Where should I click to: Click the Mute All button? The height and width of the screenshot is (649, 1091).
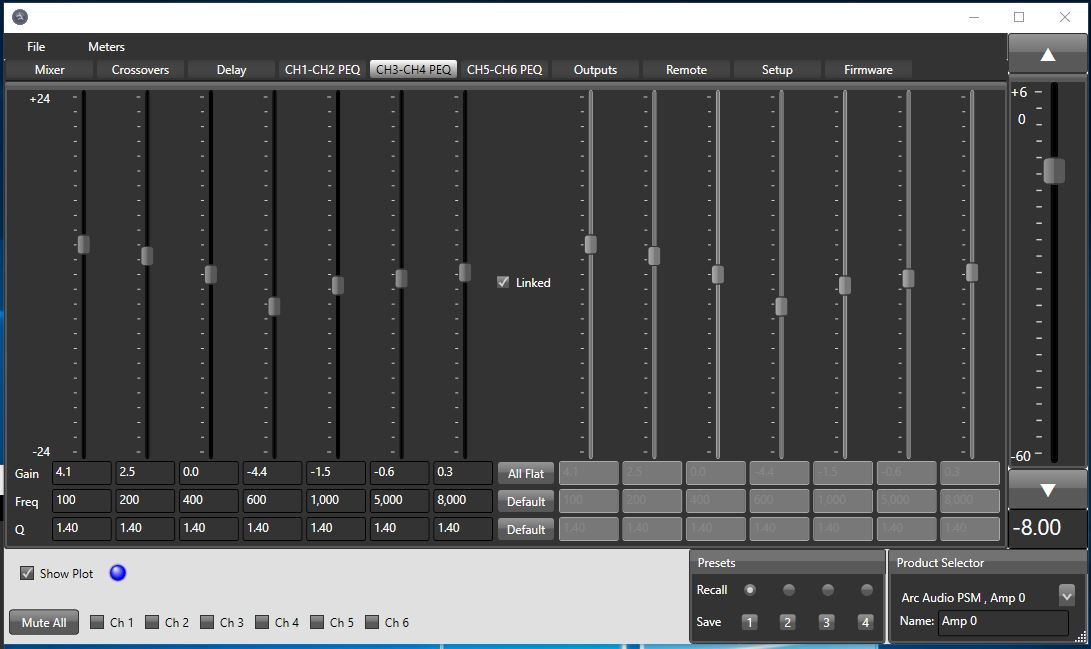click(44, 622)
